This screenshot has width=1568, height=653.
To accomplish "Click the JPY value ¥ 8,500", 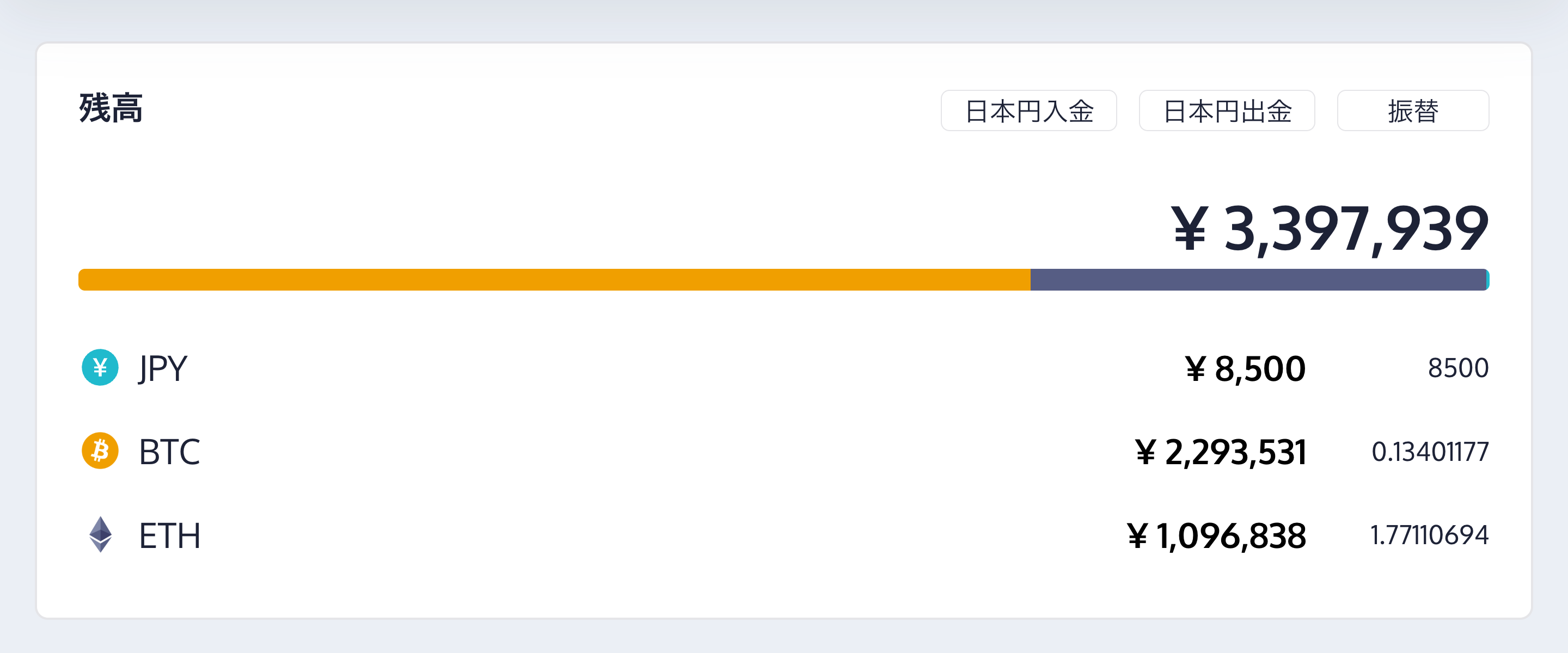I will [x=1245, y=369].
